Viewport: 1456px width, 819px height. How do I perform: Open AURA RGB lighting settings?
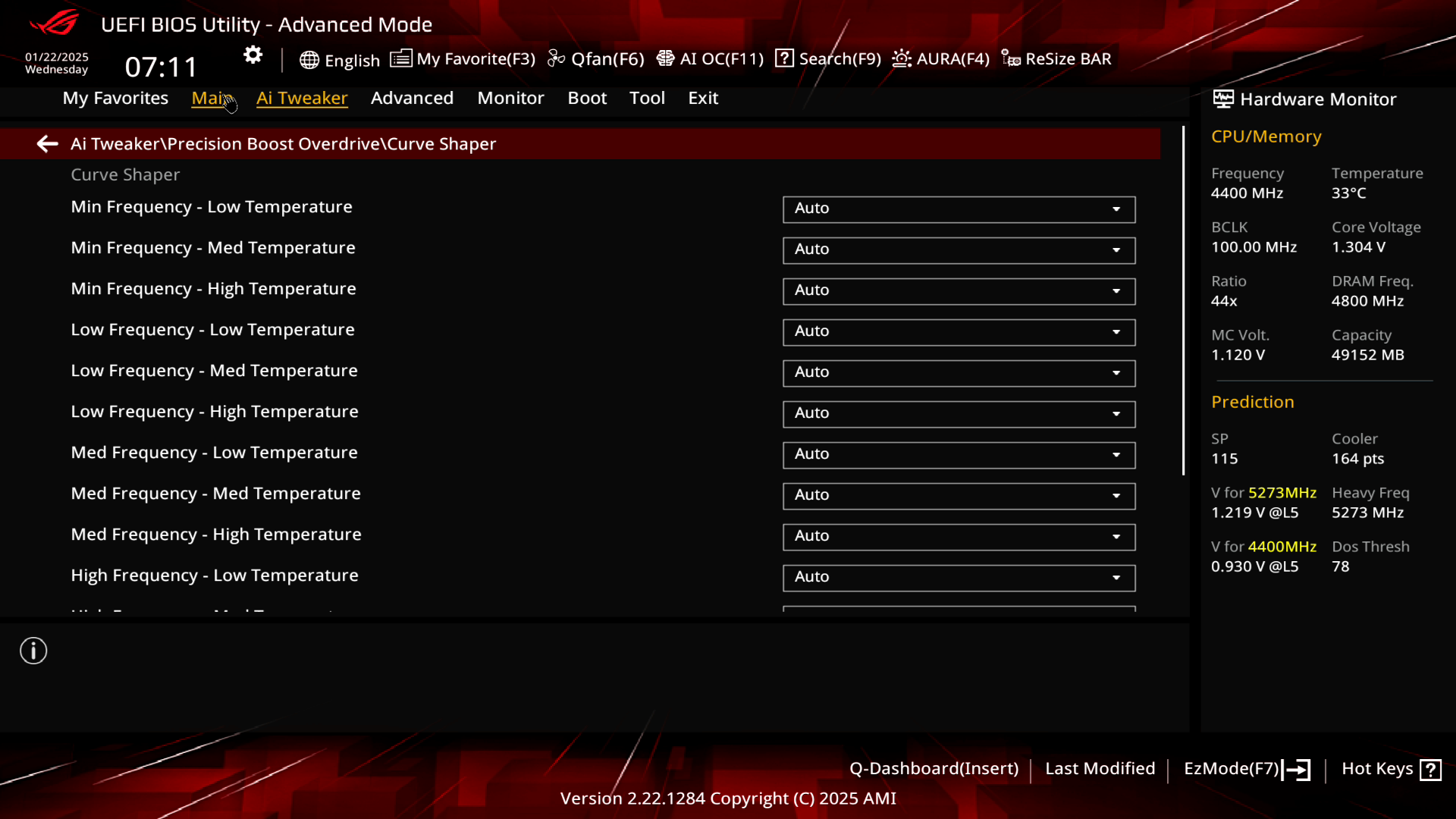pyautogui.click(x=939, y=58)
